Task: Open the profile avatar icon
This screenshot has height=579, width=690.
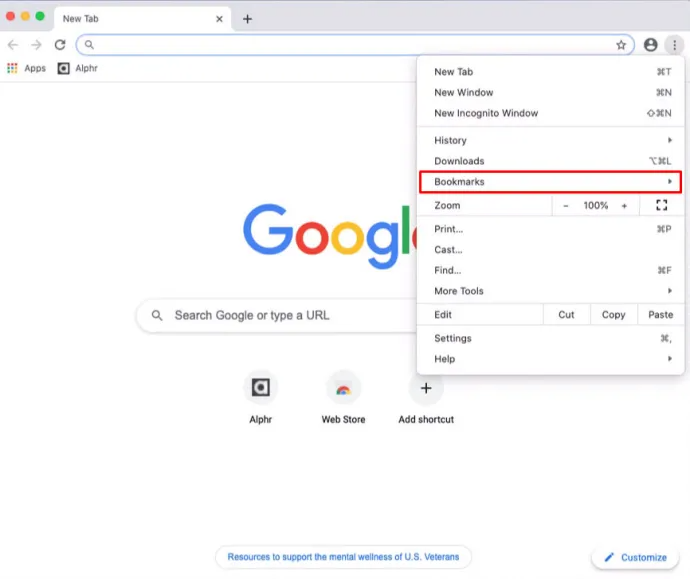Action: coord(650,45)
